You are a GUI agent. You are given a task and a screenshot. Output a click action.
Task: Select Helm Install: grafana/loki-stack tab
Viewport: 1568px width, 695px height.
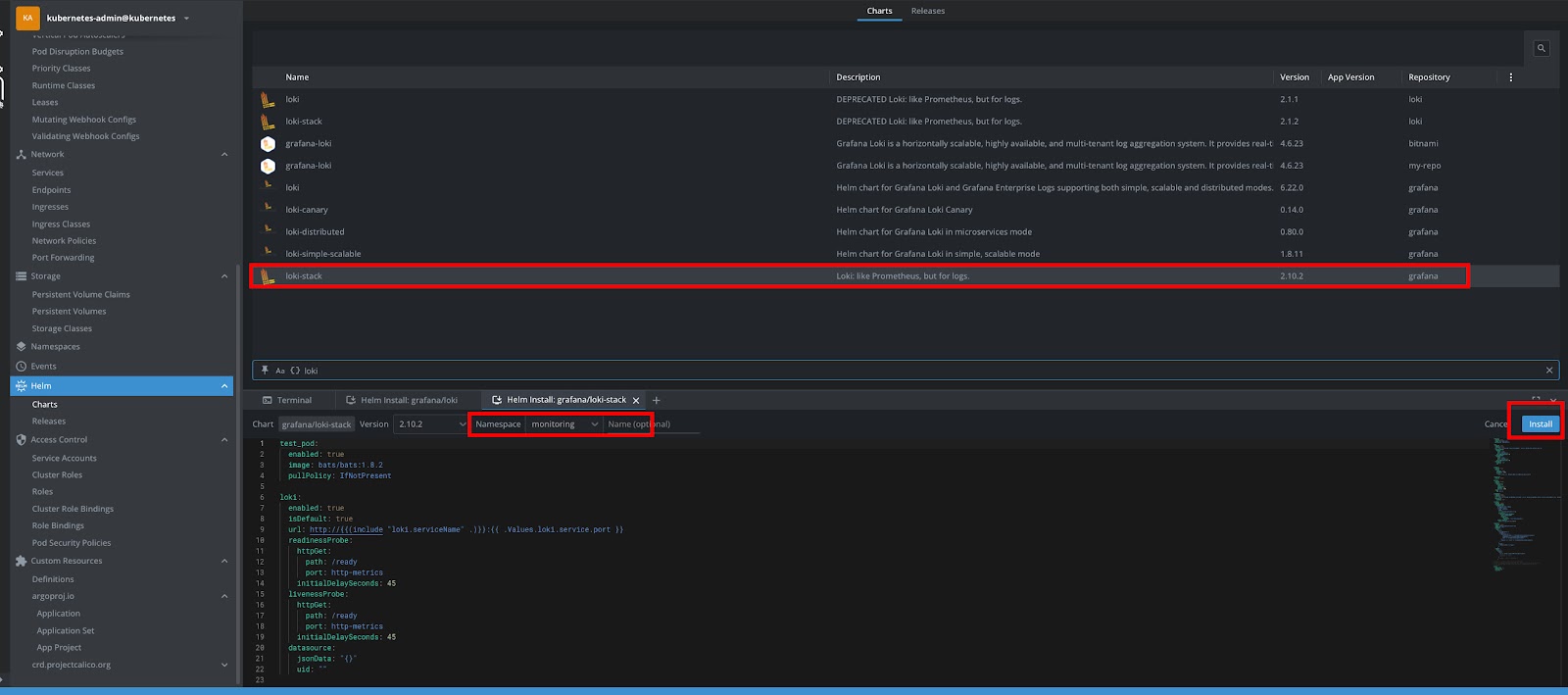click(x=566, y=400)
